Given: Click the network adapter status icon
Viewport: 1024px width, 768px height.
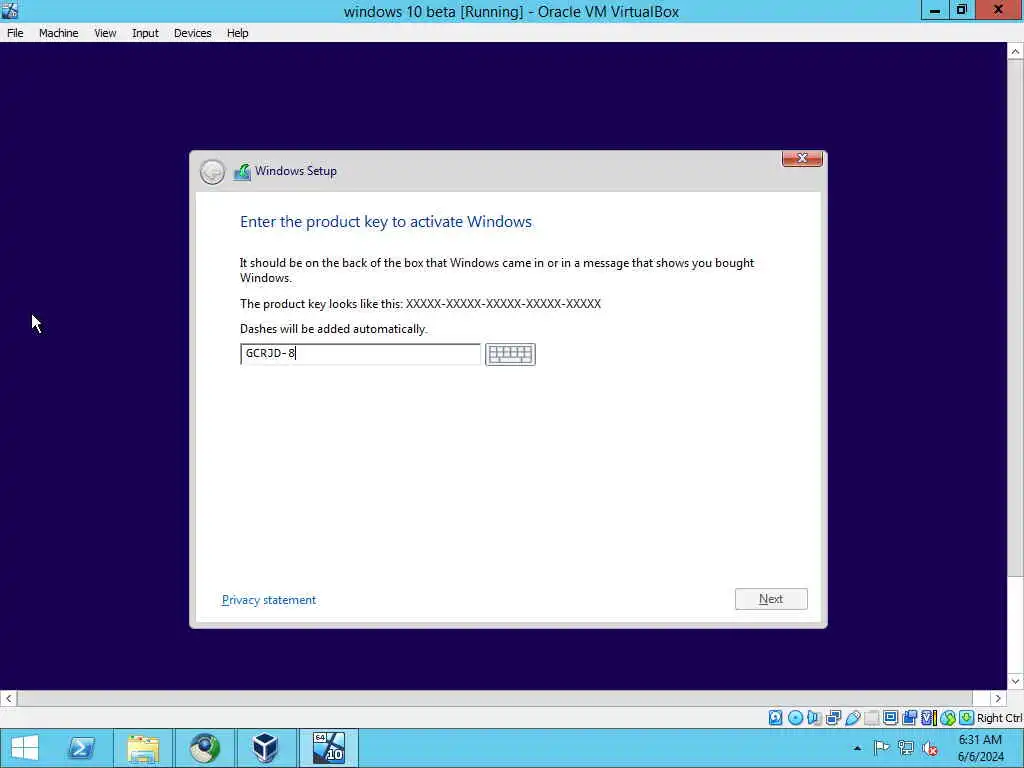Looking at the screenshot, I should [833, 718].
